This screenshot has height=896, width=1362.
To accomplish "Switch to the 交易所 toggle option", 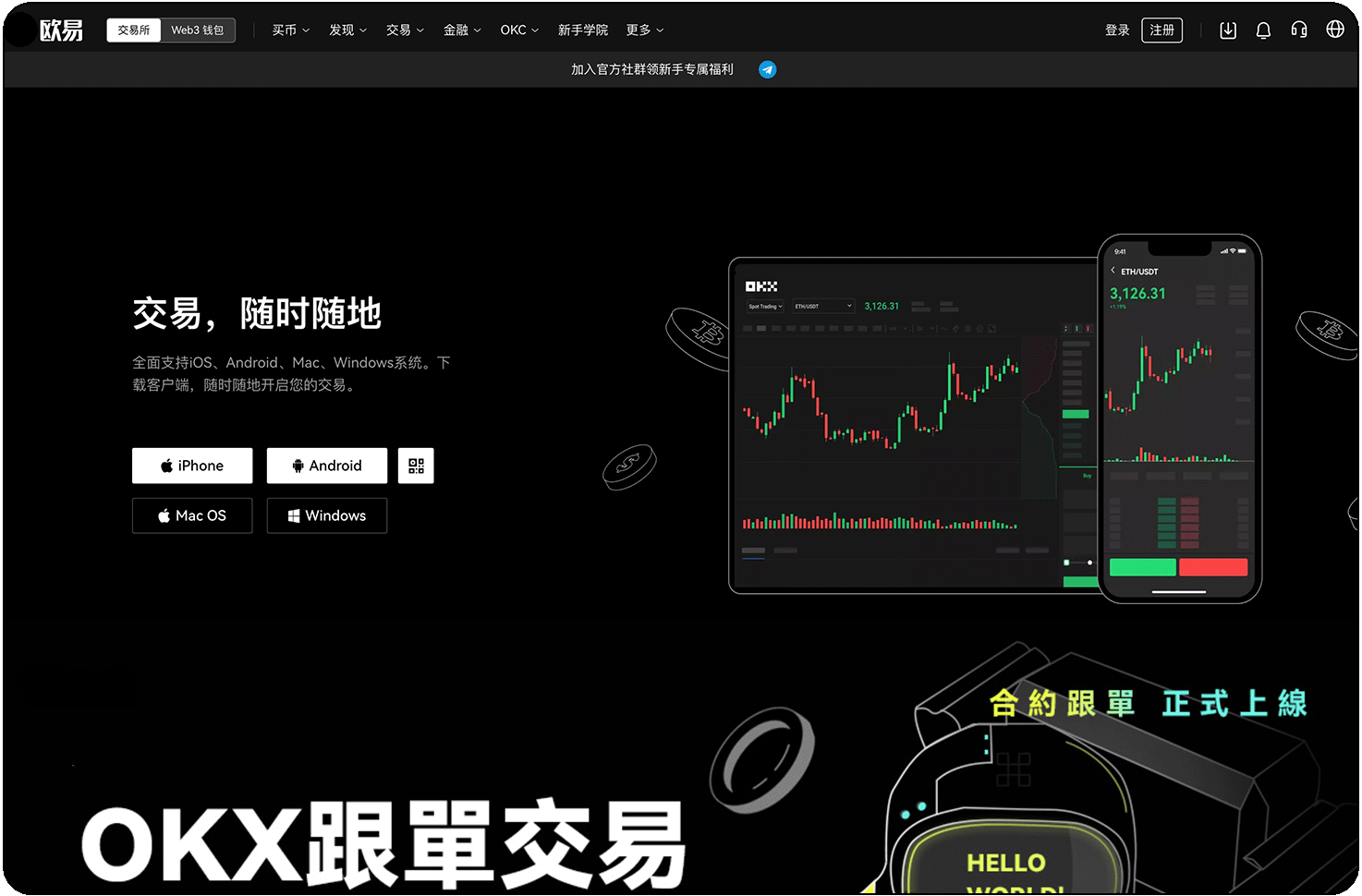I will point(134,30).
